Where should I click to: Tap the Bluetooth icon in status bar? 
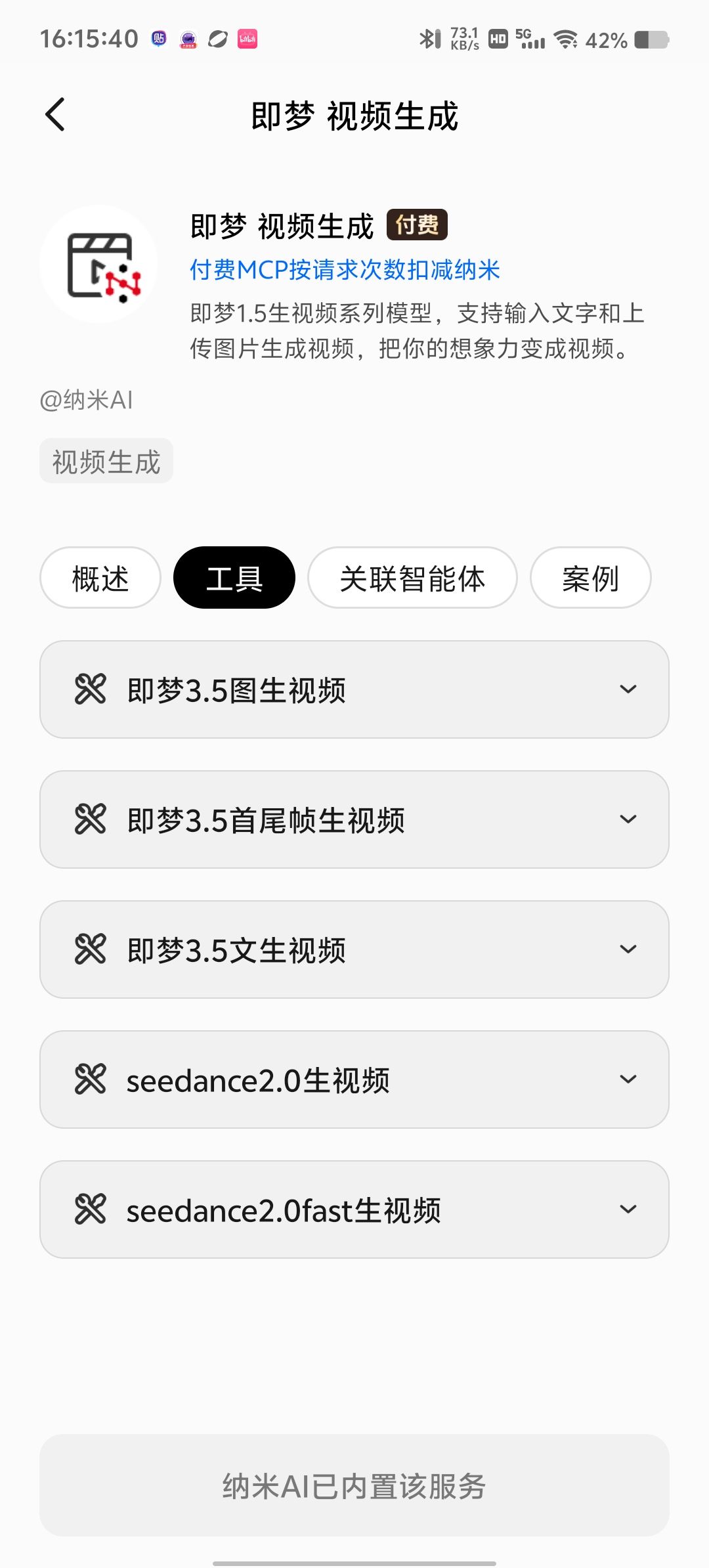click(429, 39)
